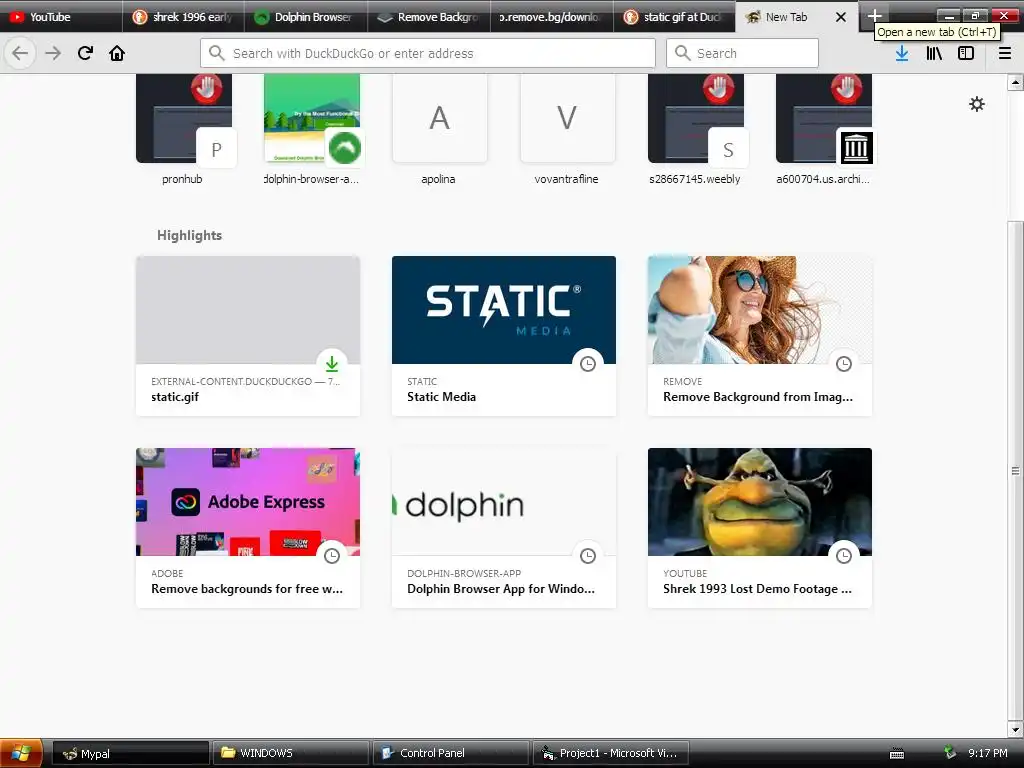Switch to Project1 - Microsoft Visual taskbar button
The image size is (1024, 768).
coord(611,753)
